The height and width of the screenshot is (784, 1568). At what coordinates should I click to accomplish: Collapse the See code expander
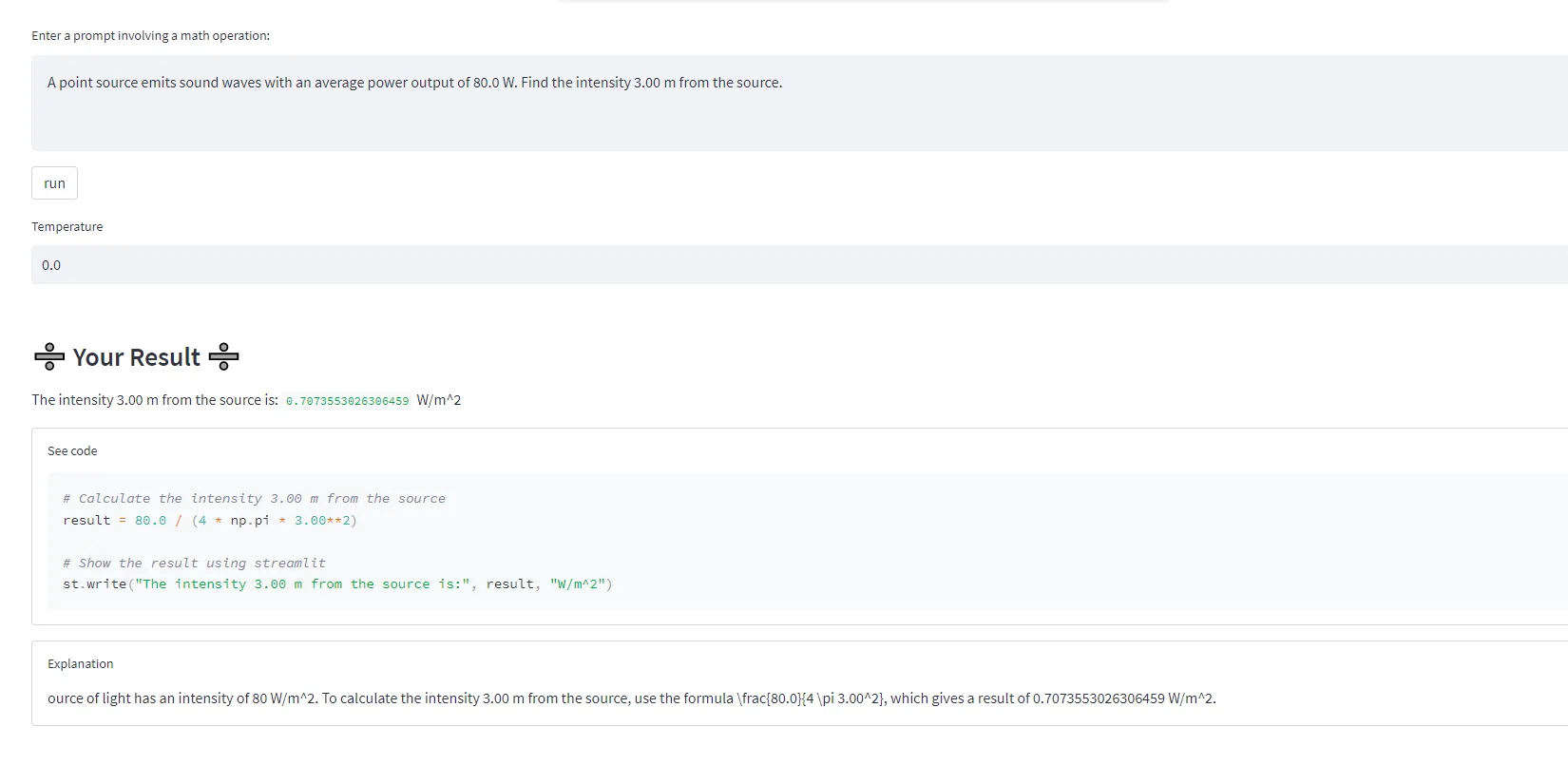click(x=72, y=451)
